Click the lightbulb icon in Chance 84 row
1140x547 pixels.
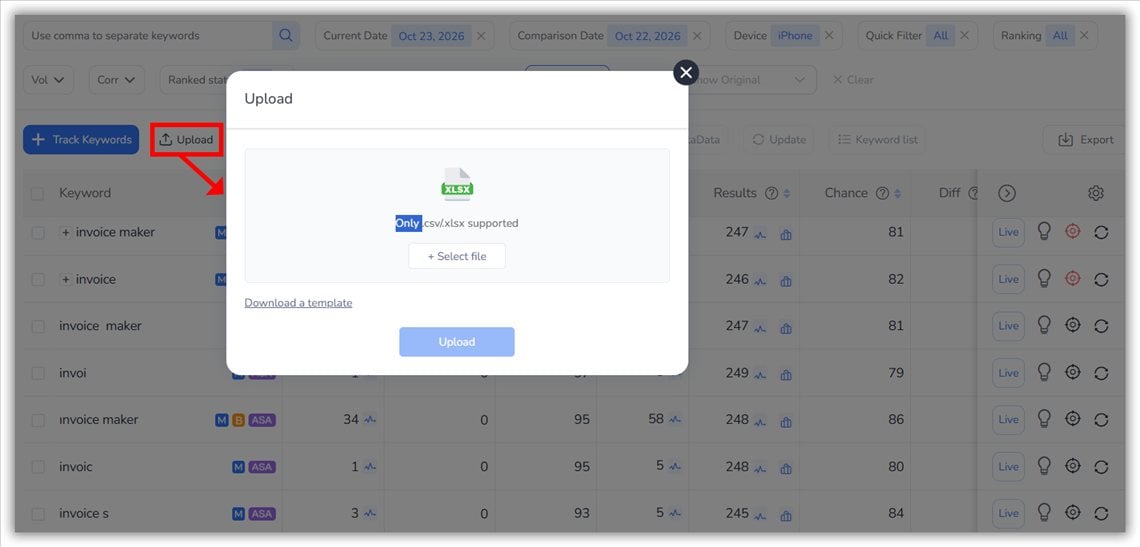(x=1044, y=513)
